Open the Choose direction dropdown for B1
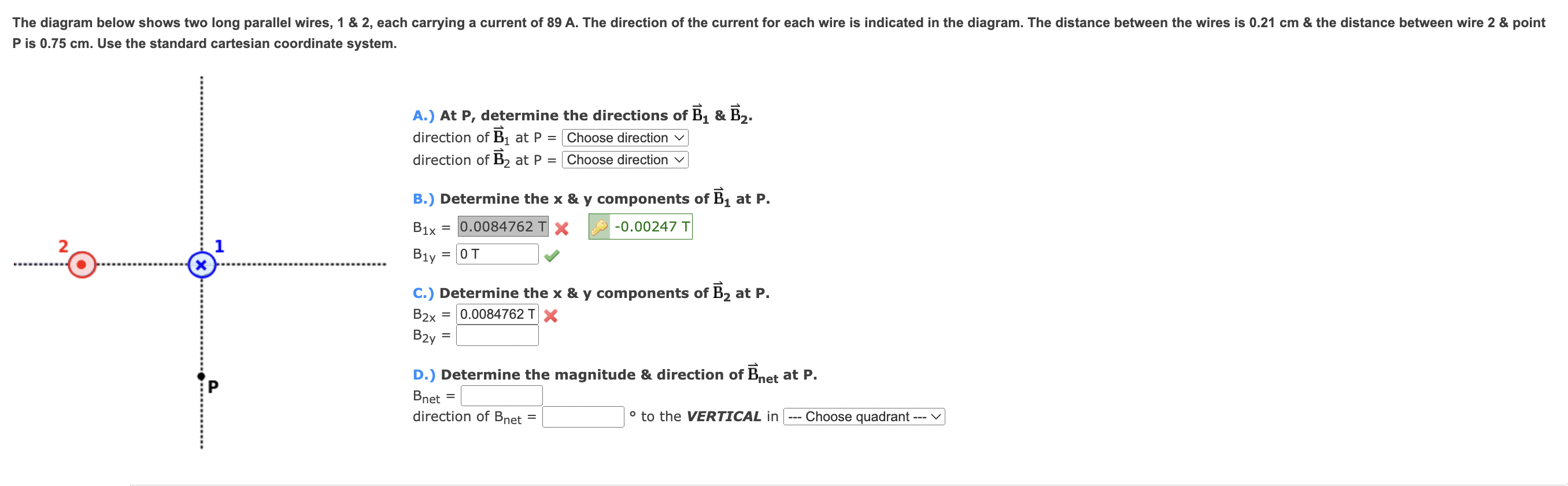Screen dimensions: 1568x486 click(625, 138)
